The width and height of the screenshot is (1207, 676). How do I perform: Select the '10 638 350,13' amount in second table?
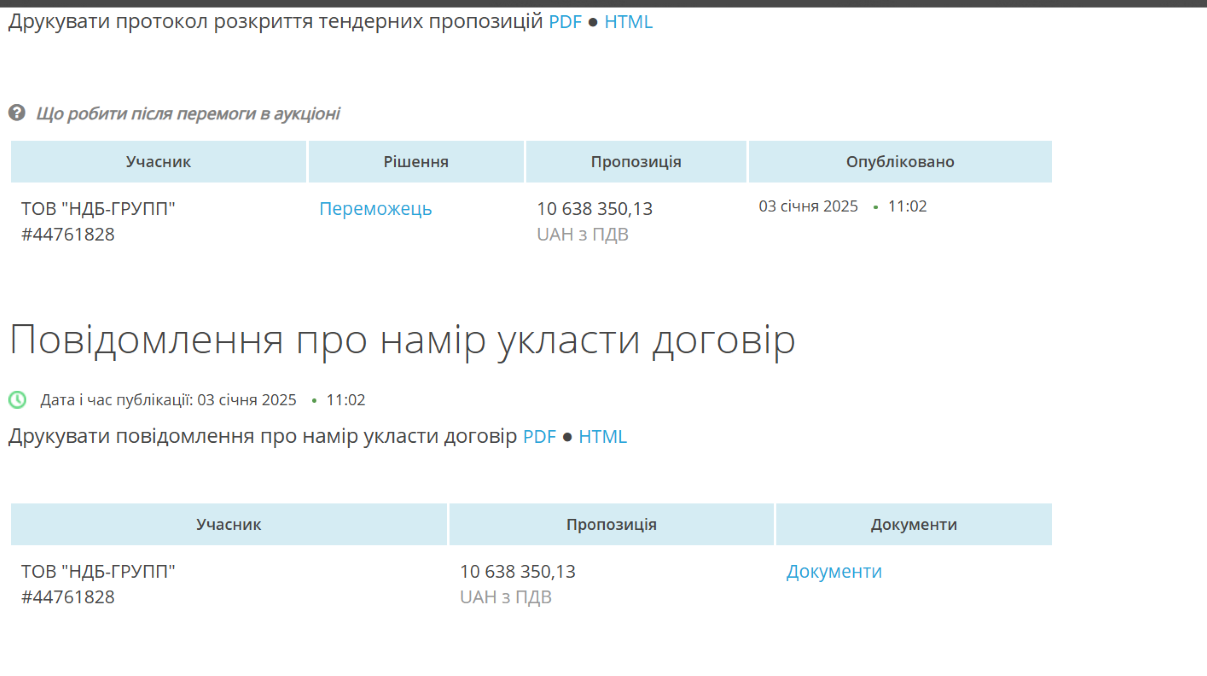518,572
